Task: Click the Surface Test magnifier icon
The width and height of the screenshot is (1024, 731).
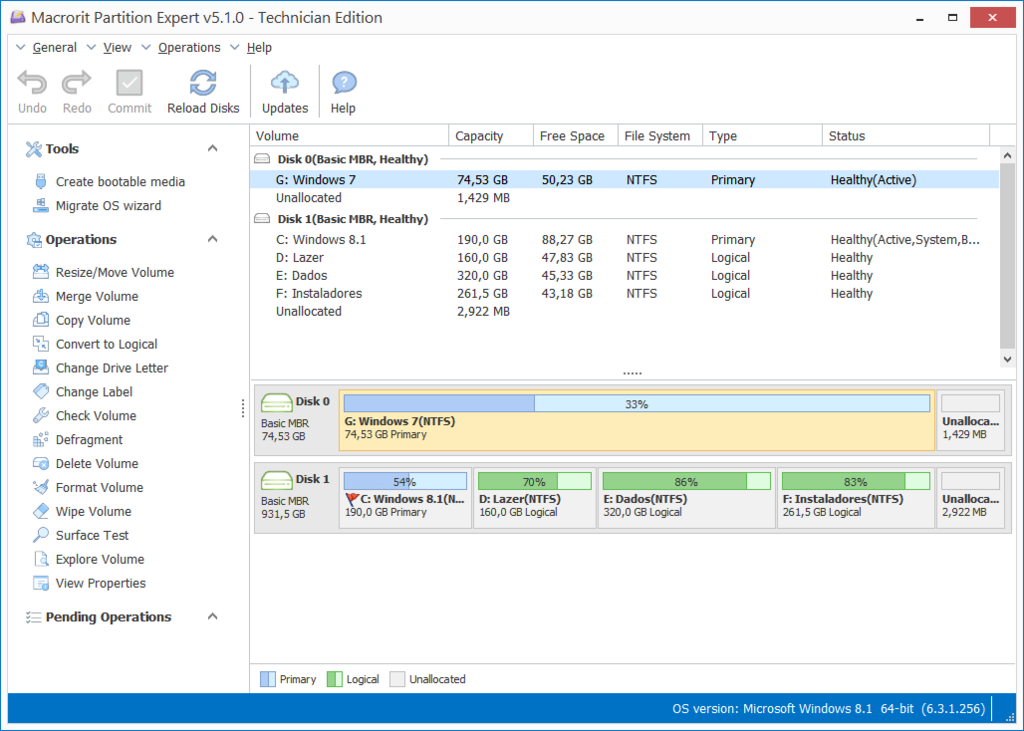Action: pos(41,535)
